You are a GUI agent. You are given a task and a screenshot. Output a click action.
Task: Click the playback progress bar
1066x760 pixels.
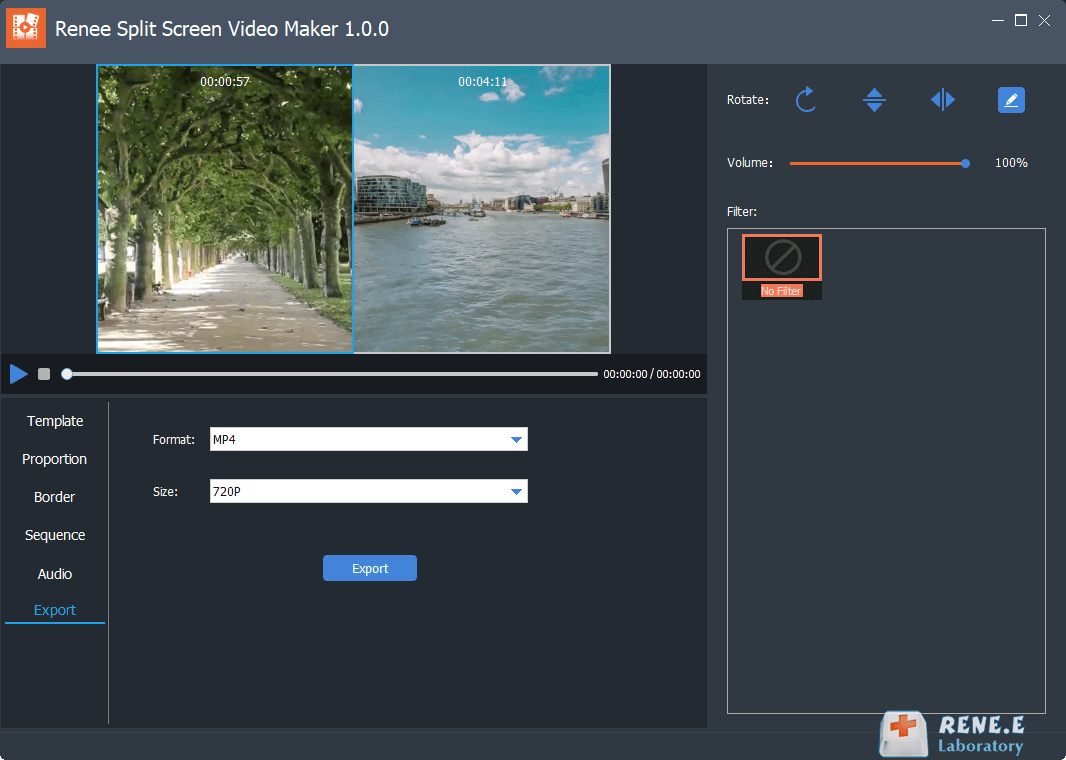pos(330,373)
